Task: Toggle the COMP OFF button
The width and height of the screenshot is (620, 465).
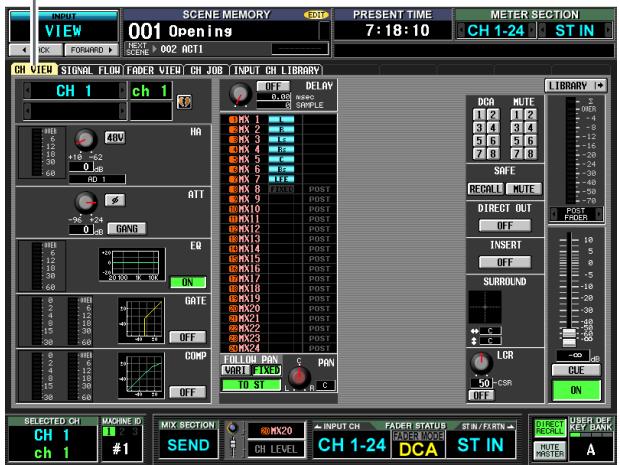Action: tap(188, 392)
